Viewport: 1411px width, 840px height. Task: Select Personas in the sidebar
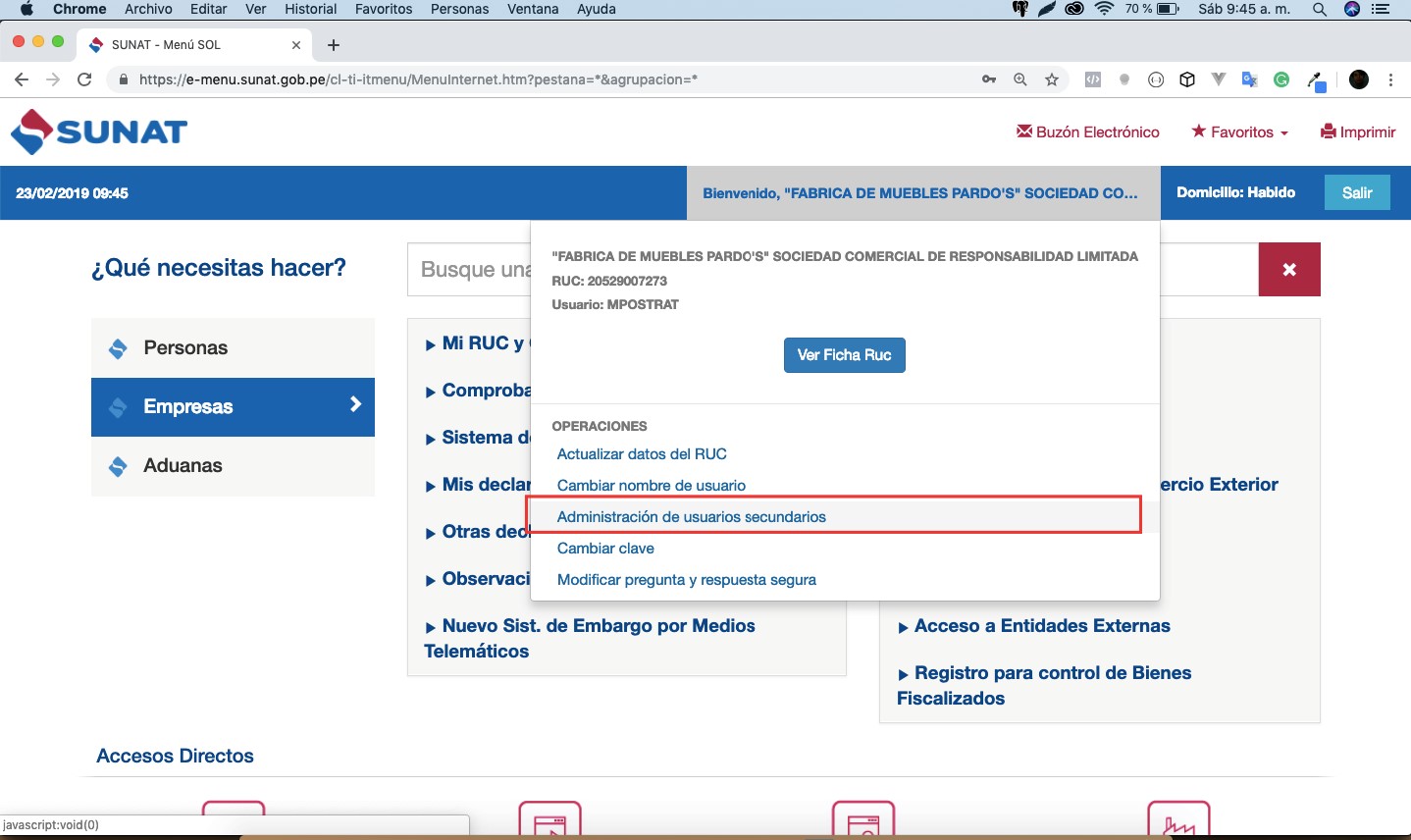[x=233, y=347]
